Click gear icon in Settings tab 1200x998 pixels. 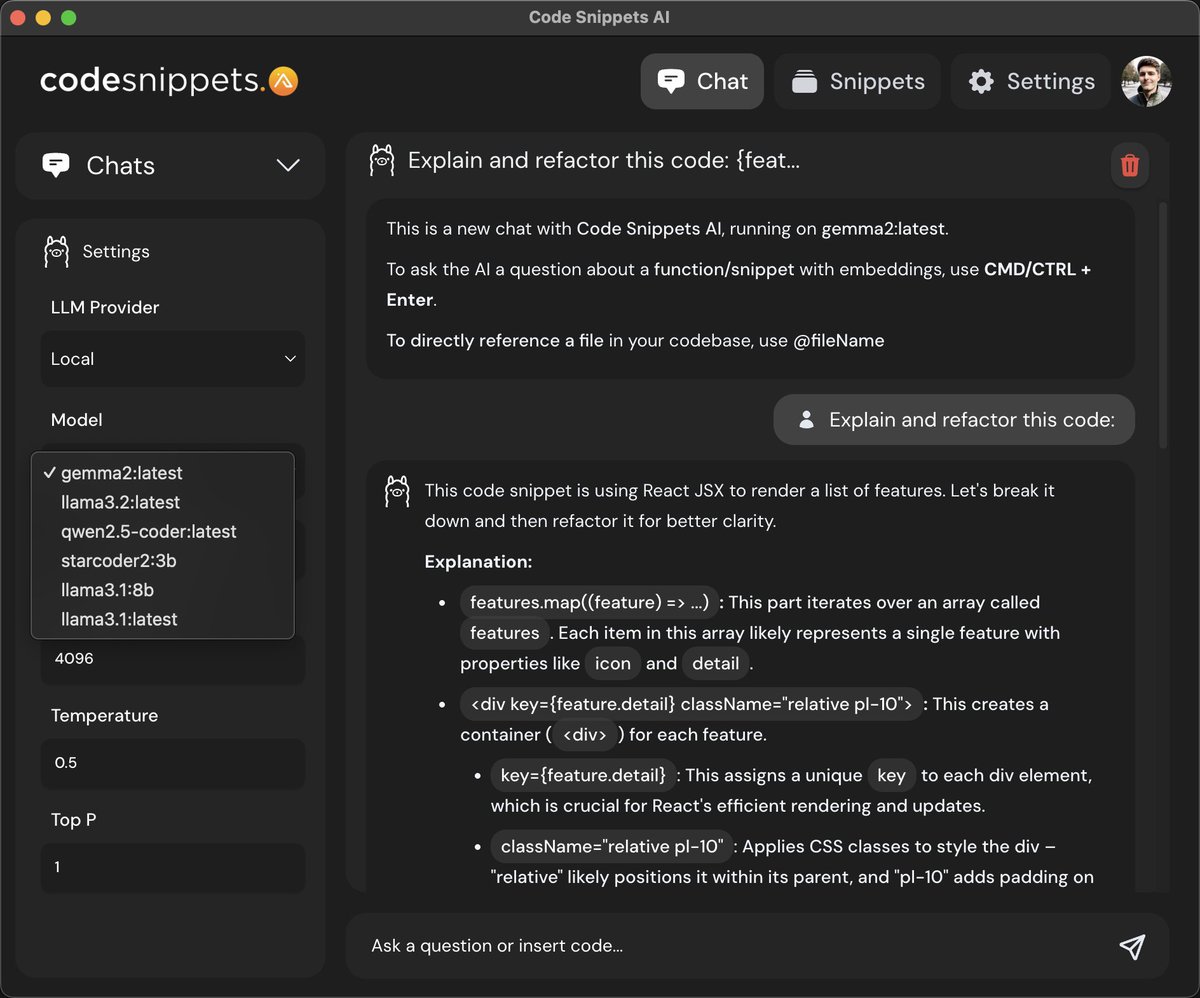981,81
